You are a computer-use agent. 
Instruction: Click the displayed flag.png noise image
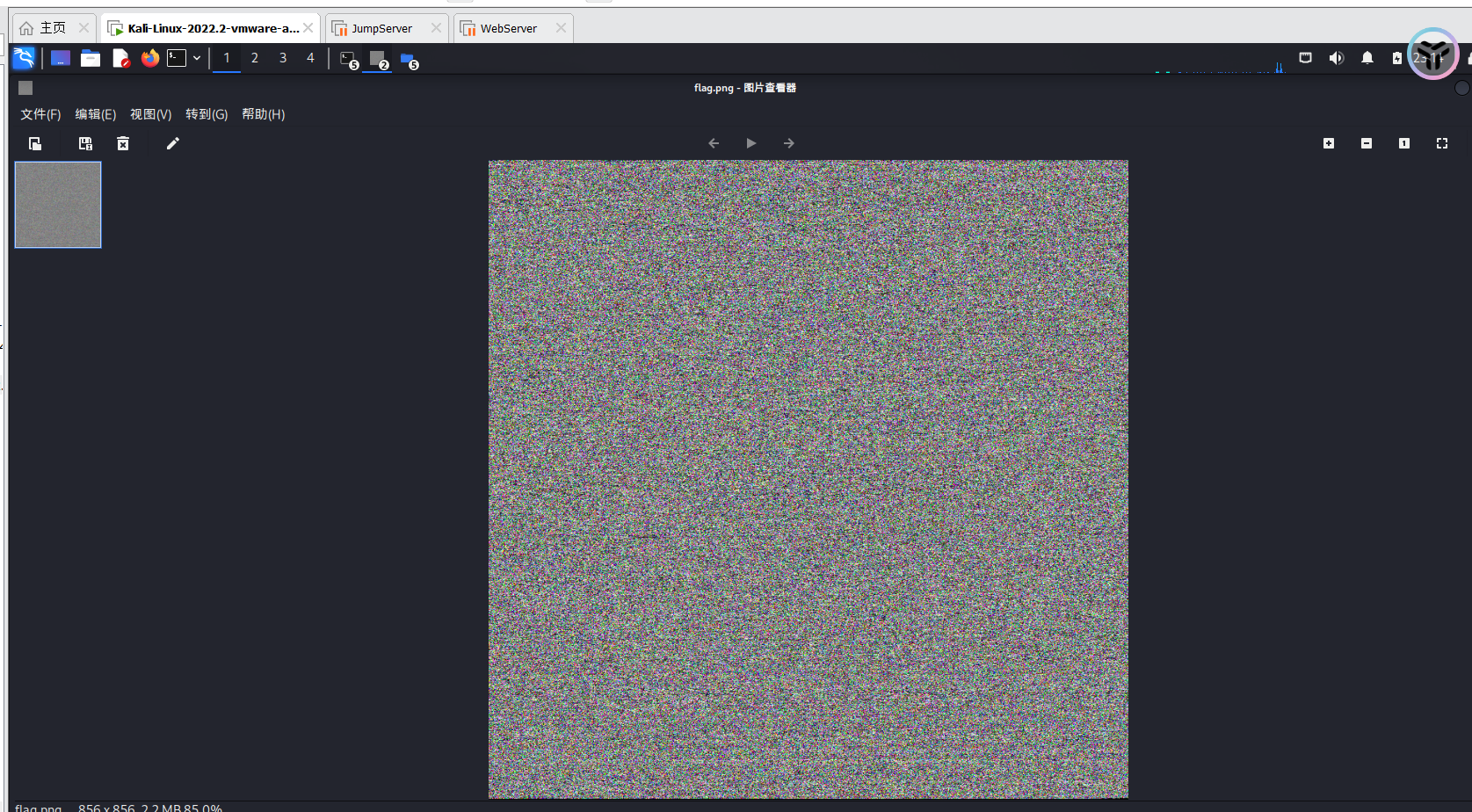coord(809,479)
